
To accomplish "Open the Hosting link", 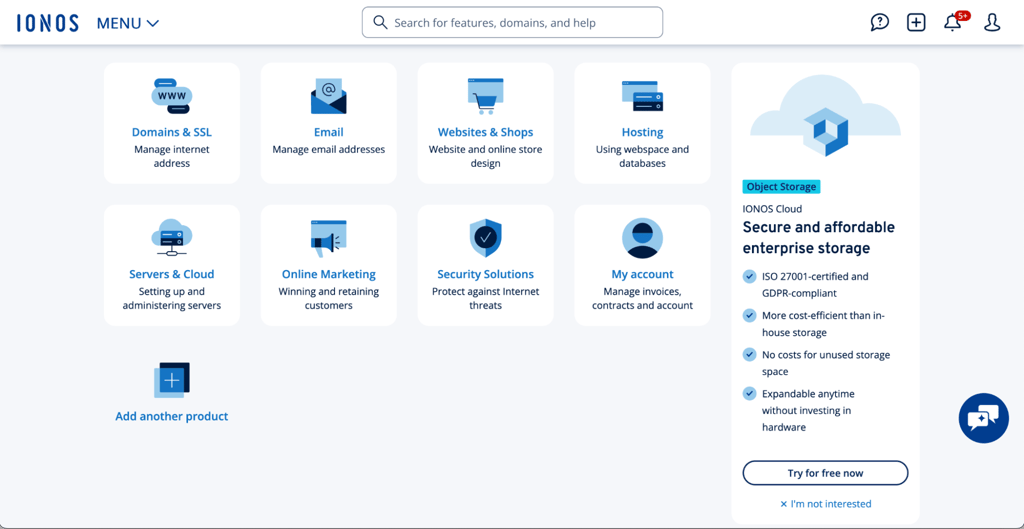I will pyautogui.click(x=643, y=132).
